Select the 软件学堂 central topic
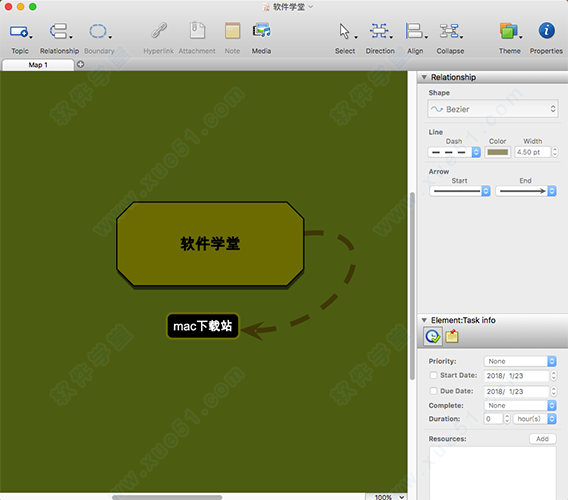The height and width of the screenshot is (500, 568). (210, 244)
